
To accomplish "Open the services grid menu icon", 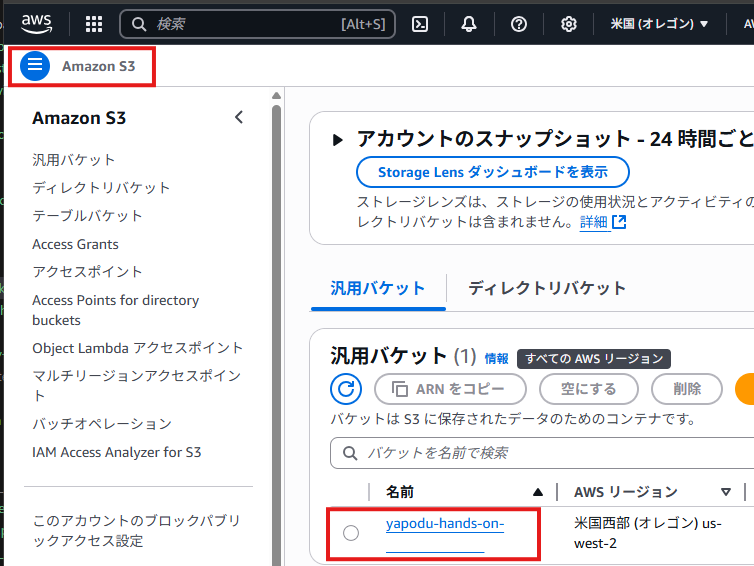I will [94, 24].
